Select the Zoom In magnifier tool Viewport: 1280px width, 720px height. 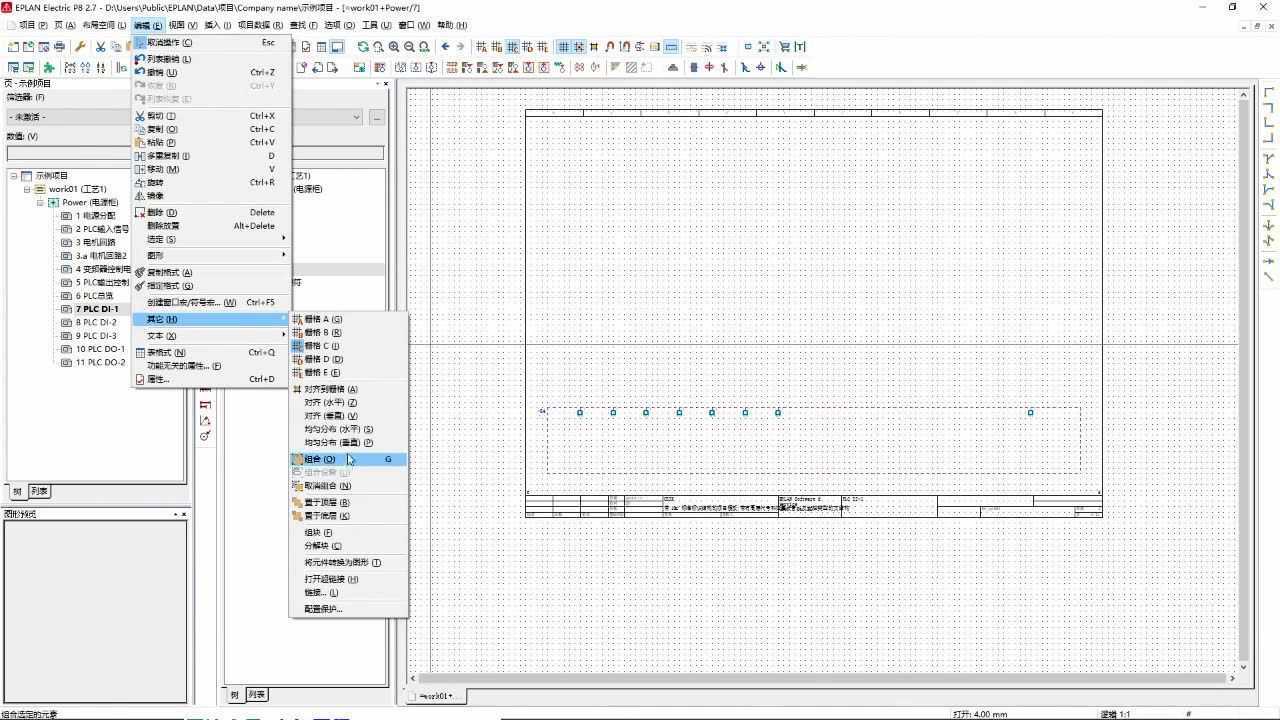[x=392, y=46]
